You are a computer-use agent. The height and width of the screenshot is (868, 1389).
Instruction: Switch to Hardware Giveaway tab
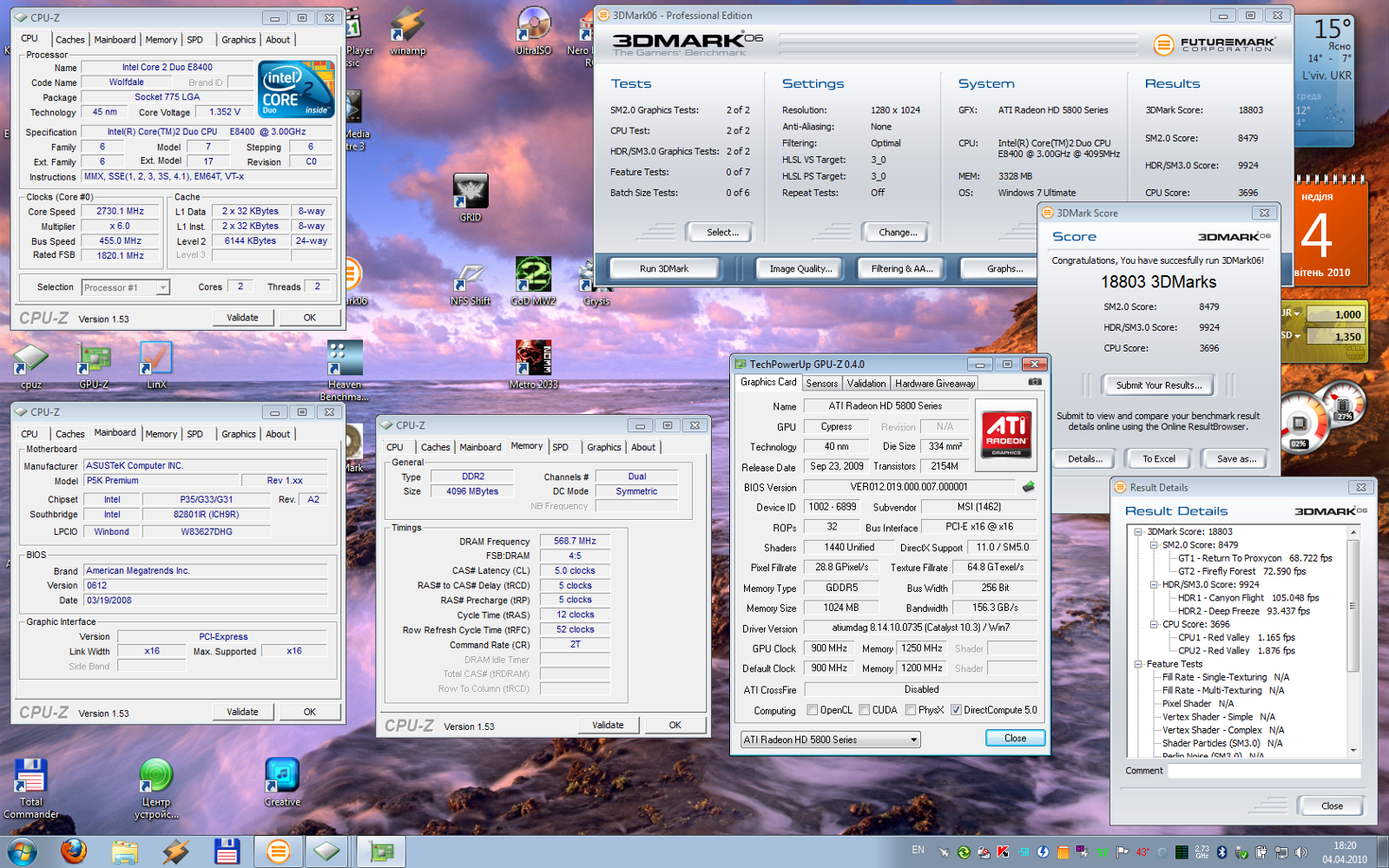936,384
